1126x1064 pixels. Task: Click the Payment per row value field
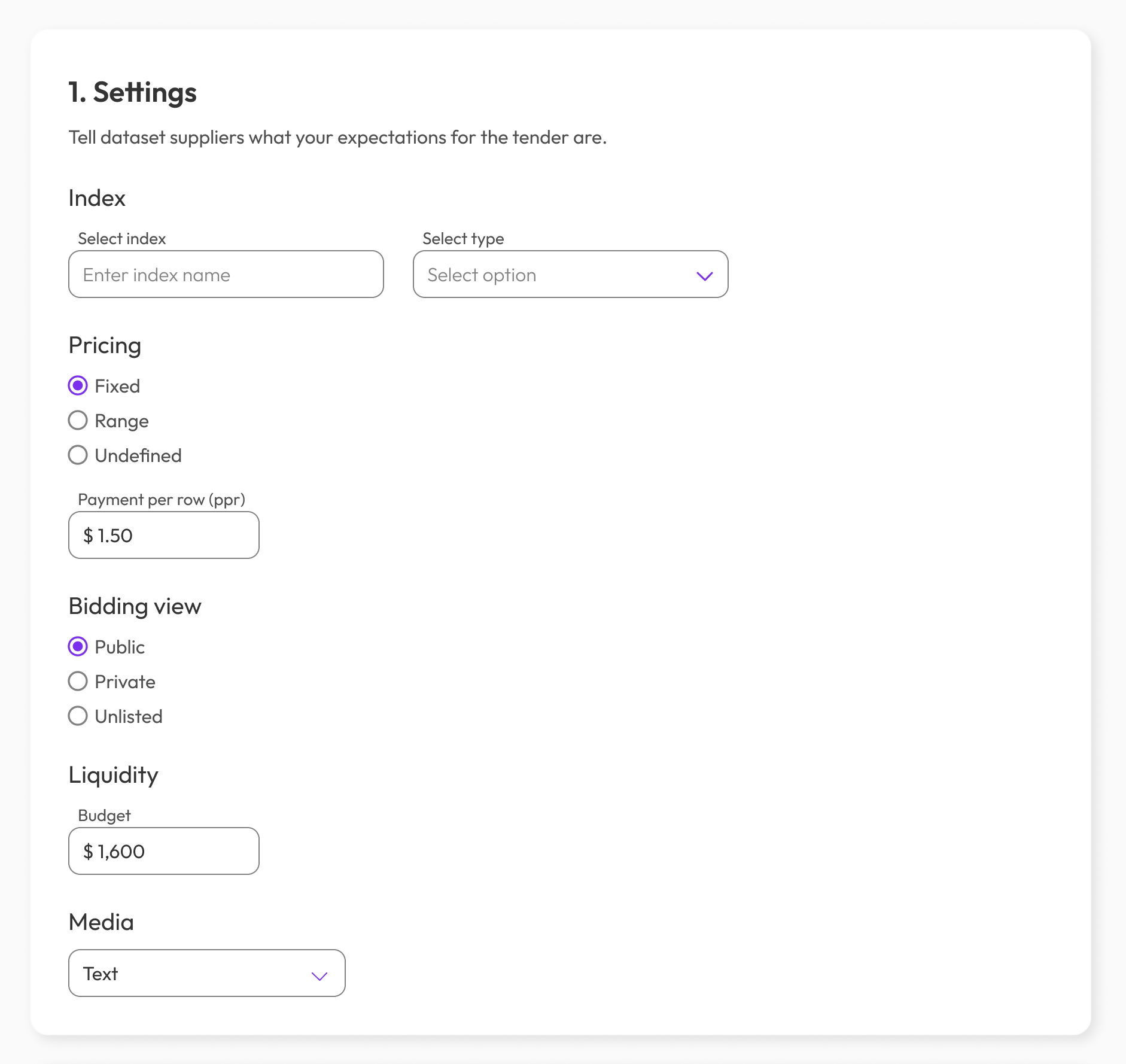tap(164, 535)
